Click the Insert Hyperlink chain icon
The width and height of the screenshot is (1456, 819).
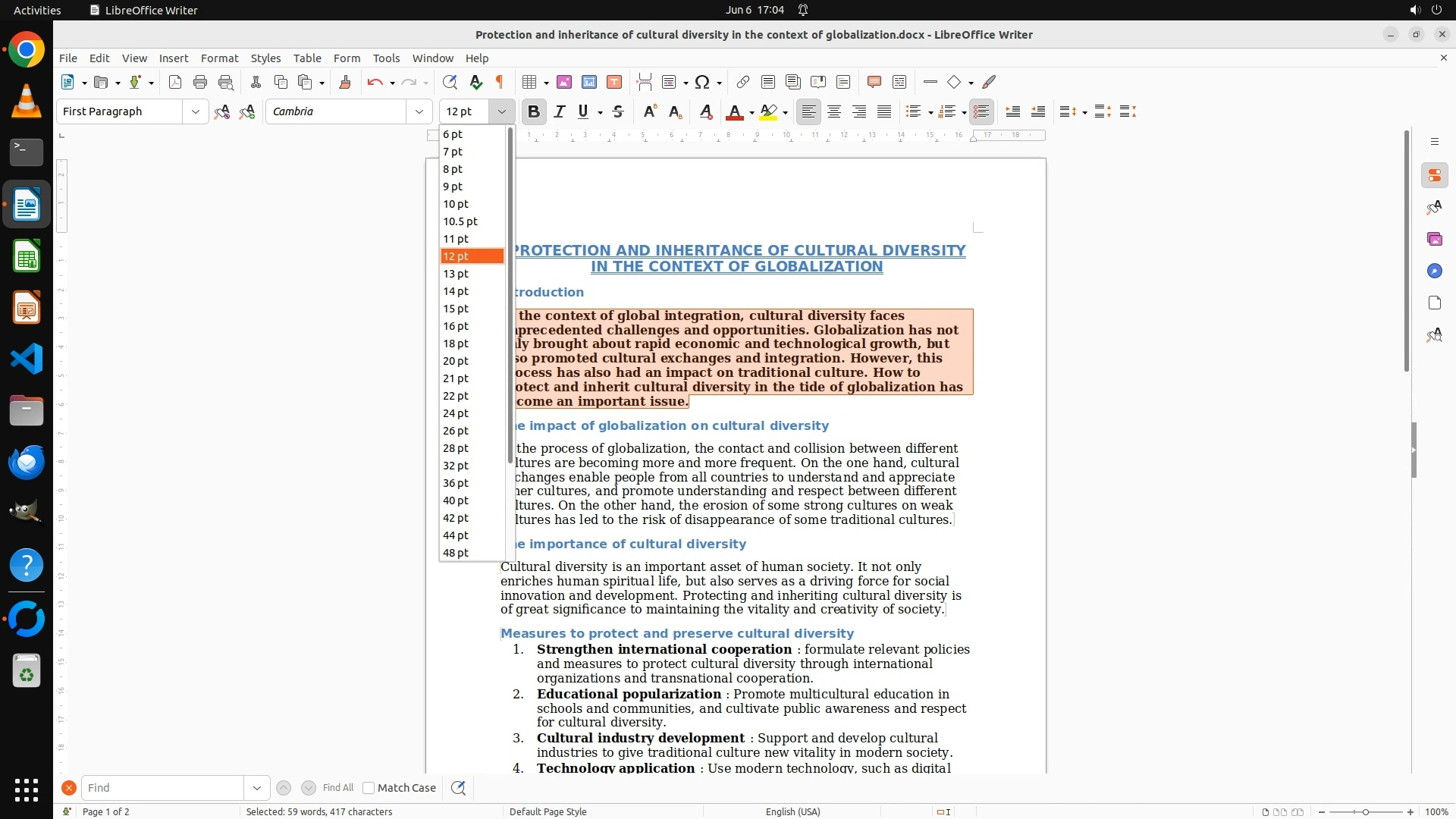(743, 82)
